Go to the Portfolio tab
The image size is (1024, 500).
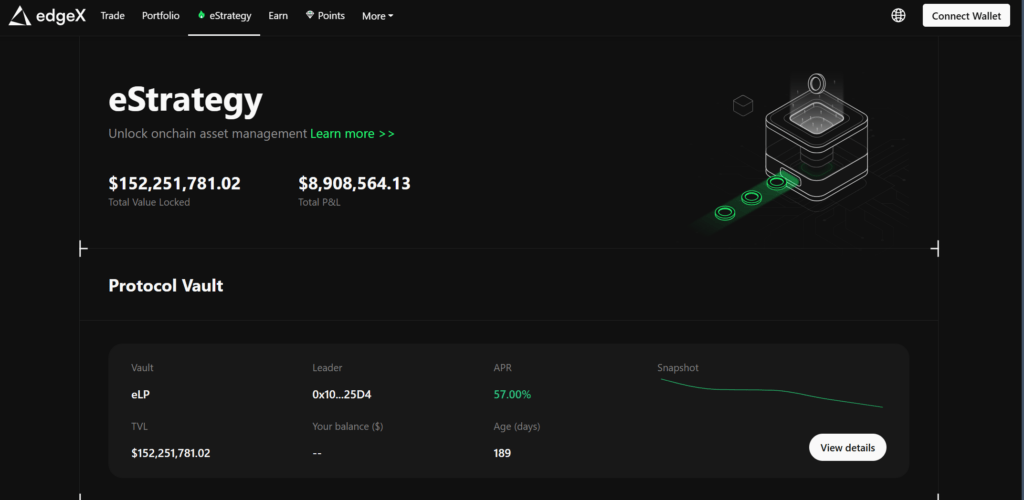pyautogui.click(x=160, y=16)
